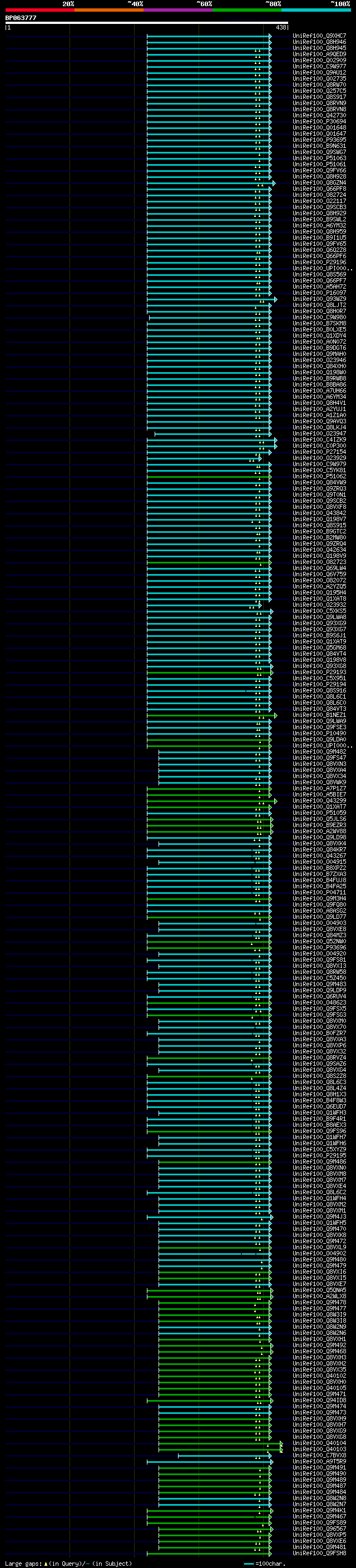Select hit label UniRef100_P27154
Viewport: 356px width, 1568px height.
(319, 452)
